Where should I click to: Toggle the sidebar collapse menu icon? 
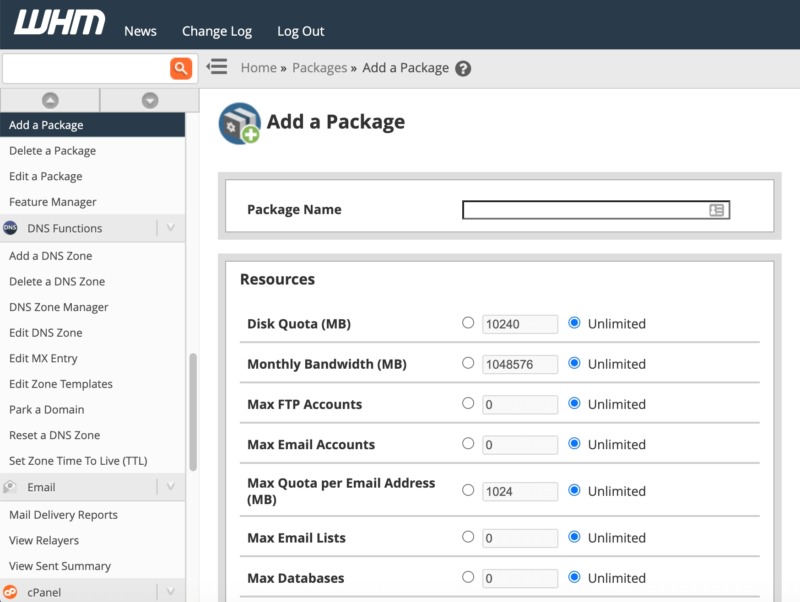point(217,67)
